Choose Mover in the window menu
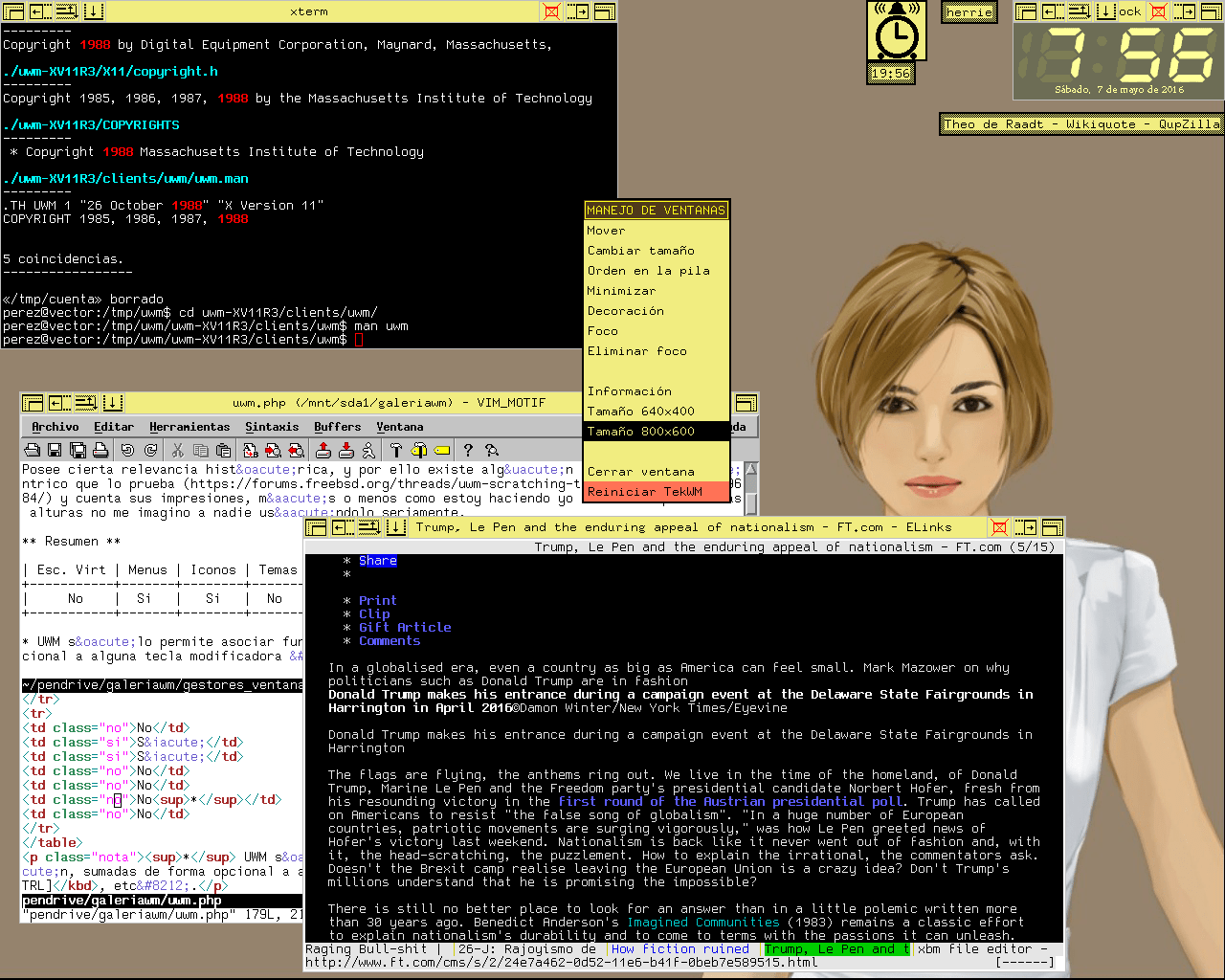 657,231
